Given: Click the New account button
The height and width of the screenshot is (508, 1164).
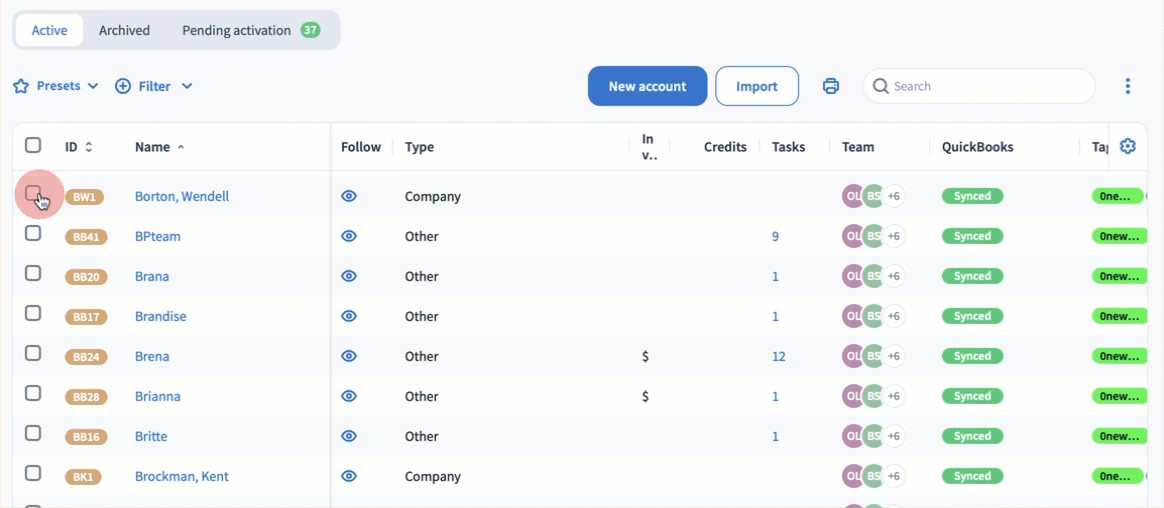Looking at the screenshot, I should click(647, 86).
